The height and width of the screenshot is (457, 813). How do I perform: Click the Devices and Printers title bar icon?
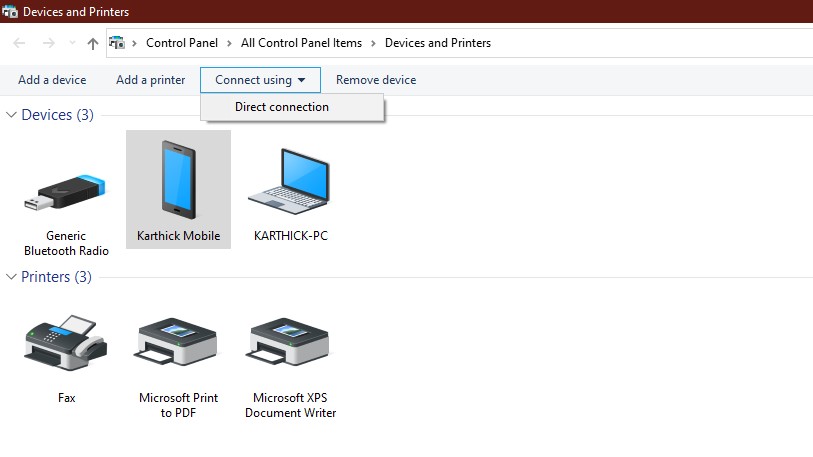pyautogui.click(x=10, y=11)
